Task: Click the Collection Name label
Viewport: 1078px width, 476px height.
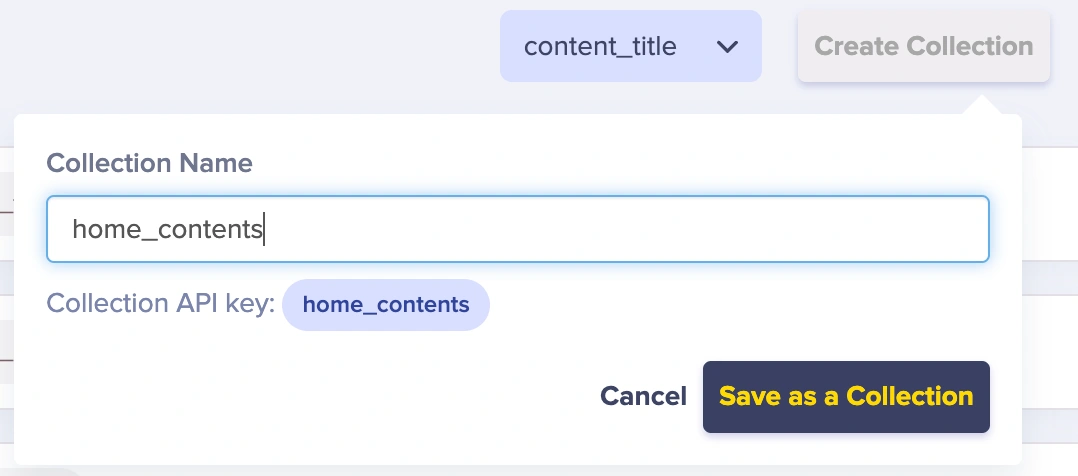Action: pyautogui.click(x=149, y=163)
